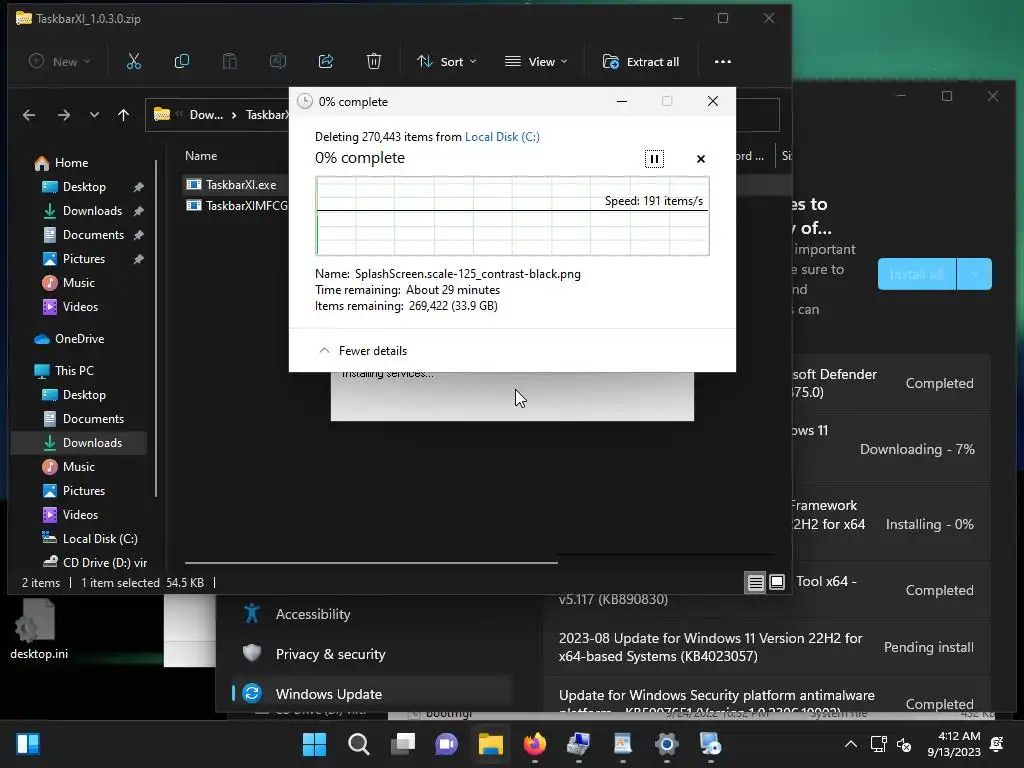This screenshot has width=1024, height=768.
Task: Click Extract all button
Action: point(641,61)
